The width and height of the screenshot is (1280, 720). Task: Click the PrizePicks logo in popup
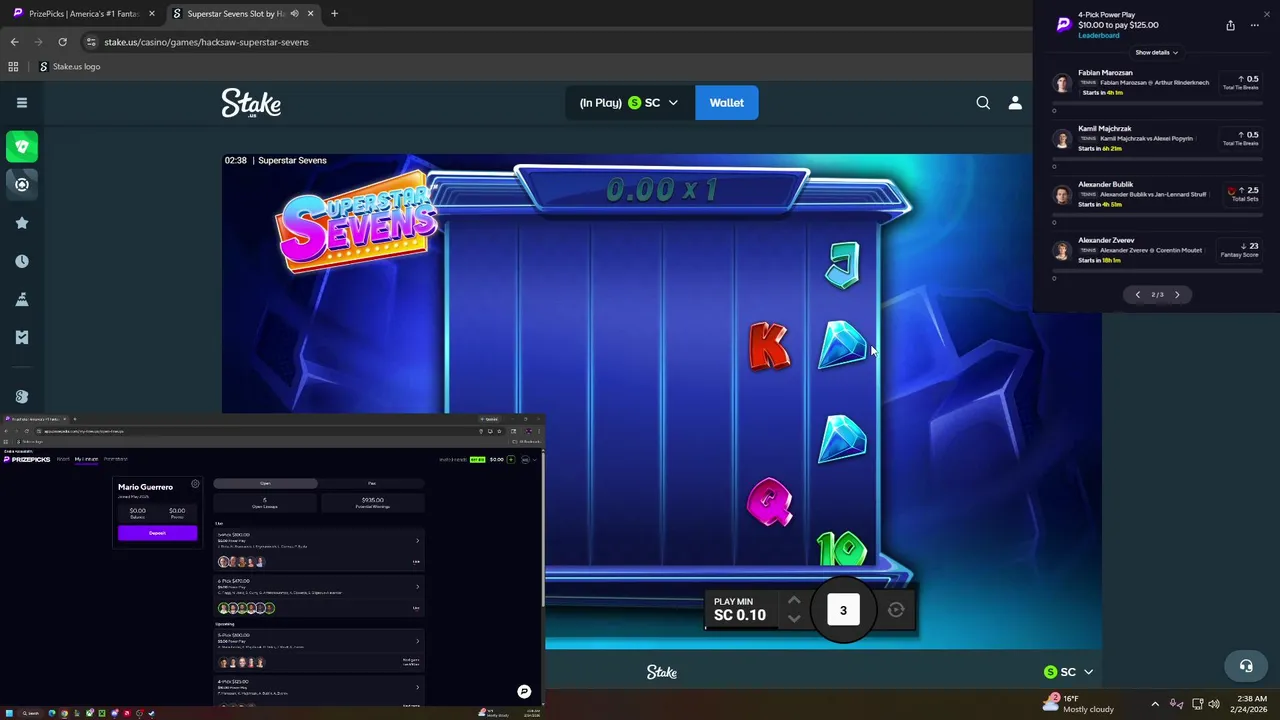1063,25
